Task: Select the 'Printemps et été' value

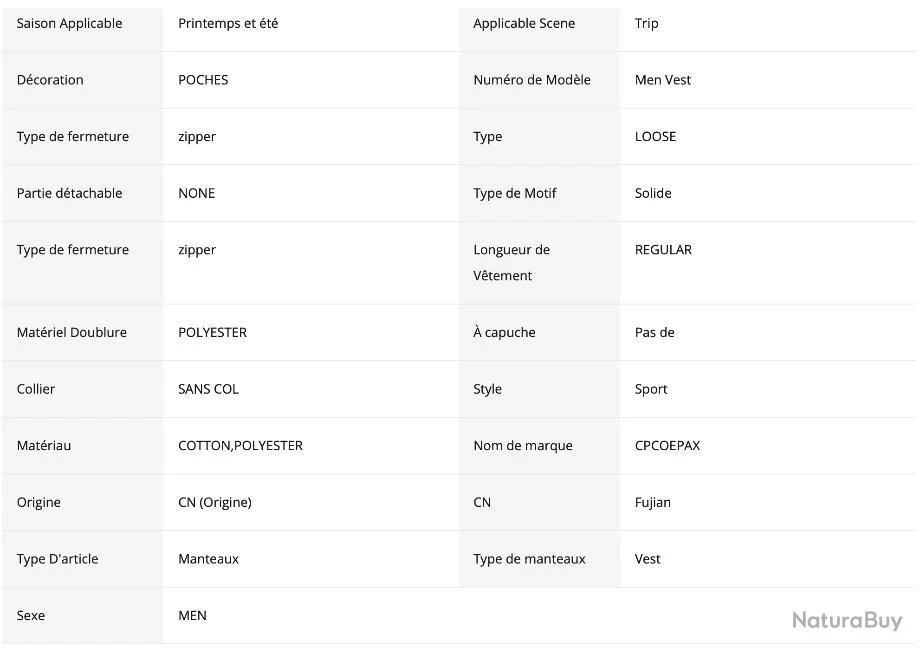Action: [228, 23]
